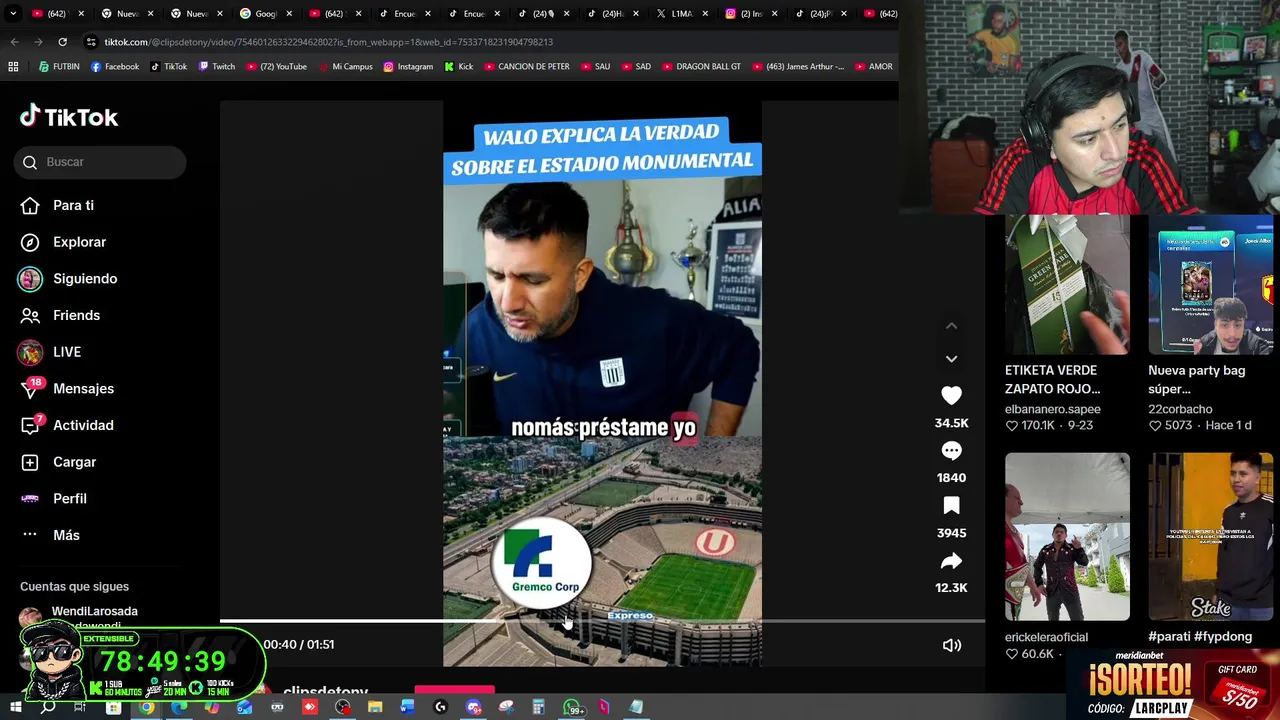This screenshot has height=720, width=1280.
Task: Open WhatsApp from the taskbar
Action: tap(571, 708)
